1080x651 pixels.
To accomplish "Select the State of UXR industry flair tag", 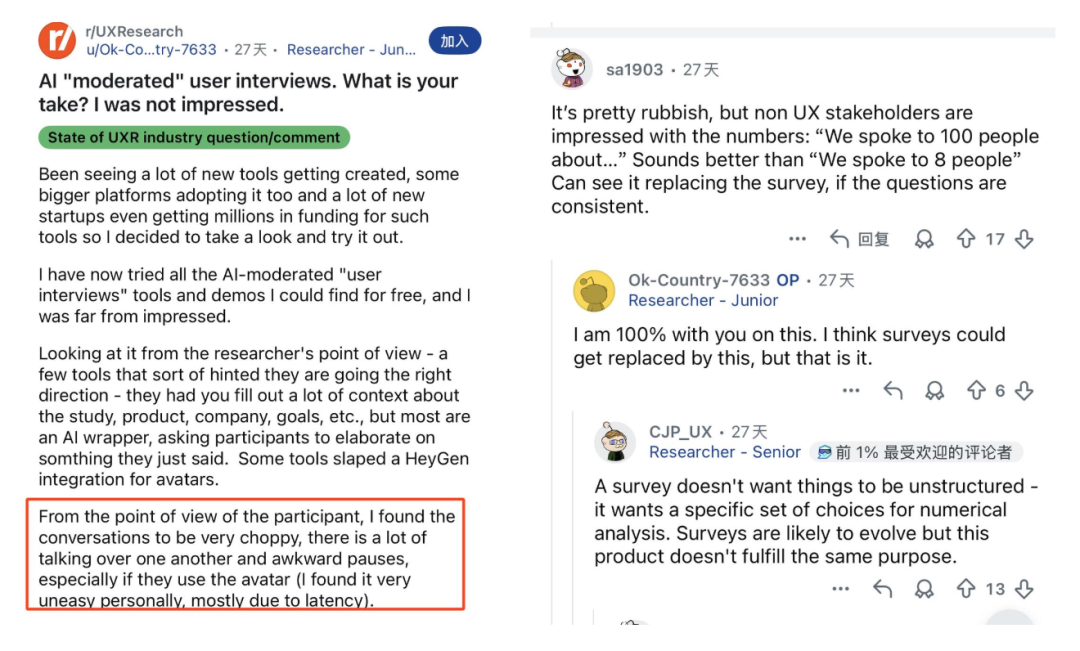I will click(x=194, y=137).
